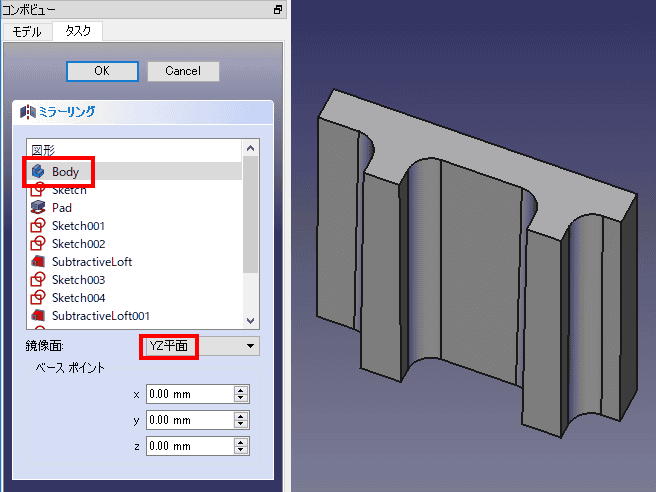Click the Sketch004 icon

tap(38, 297)
